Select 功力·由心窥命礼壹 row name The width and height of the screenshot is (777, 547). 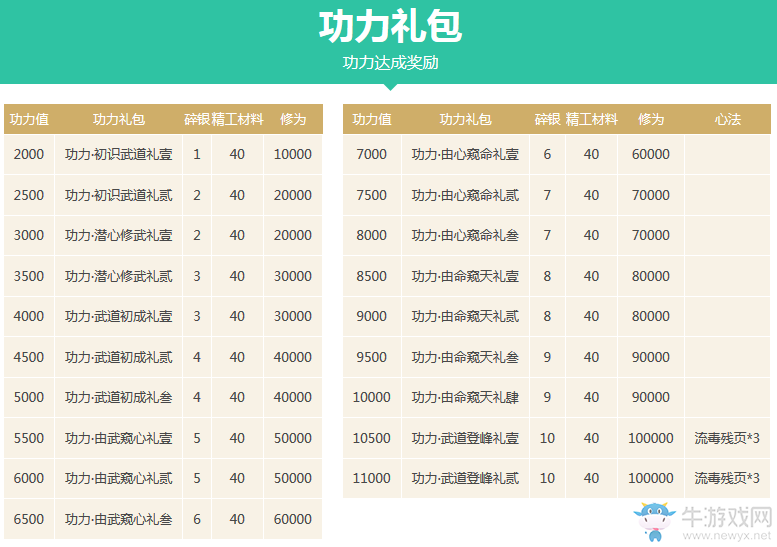tap(465, 154)
